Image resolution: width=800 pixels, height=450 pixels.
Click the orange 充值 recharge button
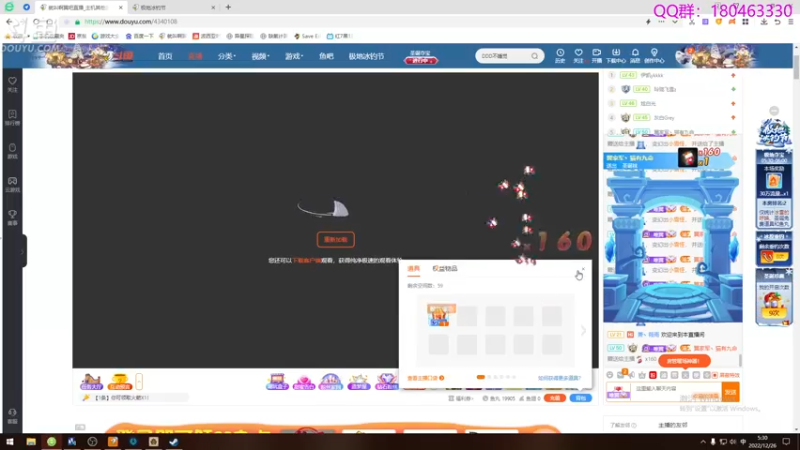555,398
